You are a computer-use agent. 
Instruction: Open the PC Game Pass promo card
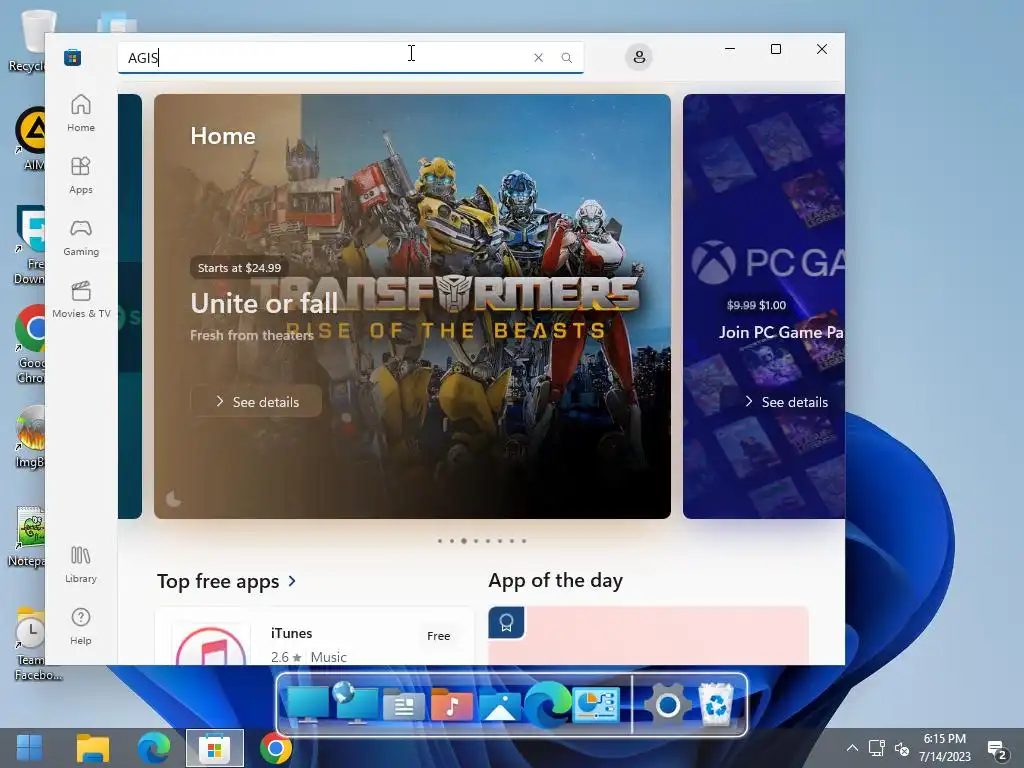pyautogui.click(x=763, y=306)
